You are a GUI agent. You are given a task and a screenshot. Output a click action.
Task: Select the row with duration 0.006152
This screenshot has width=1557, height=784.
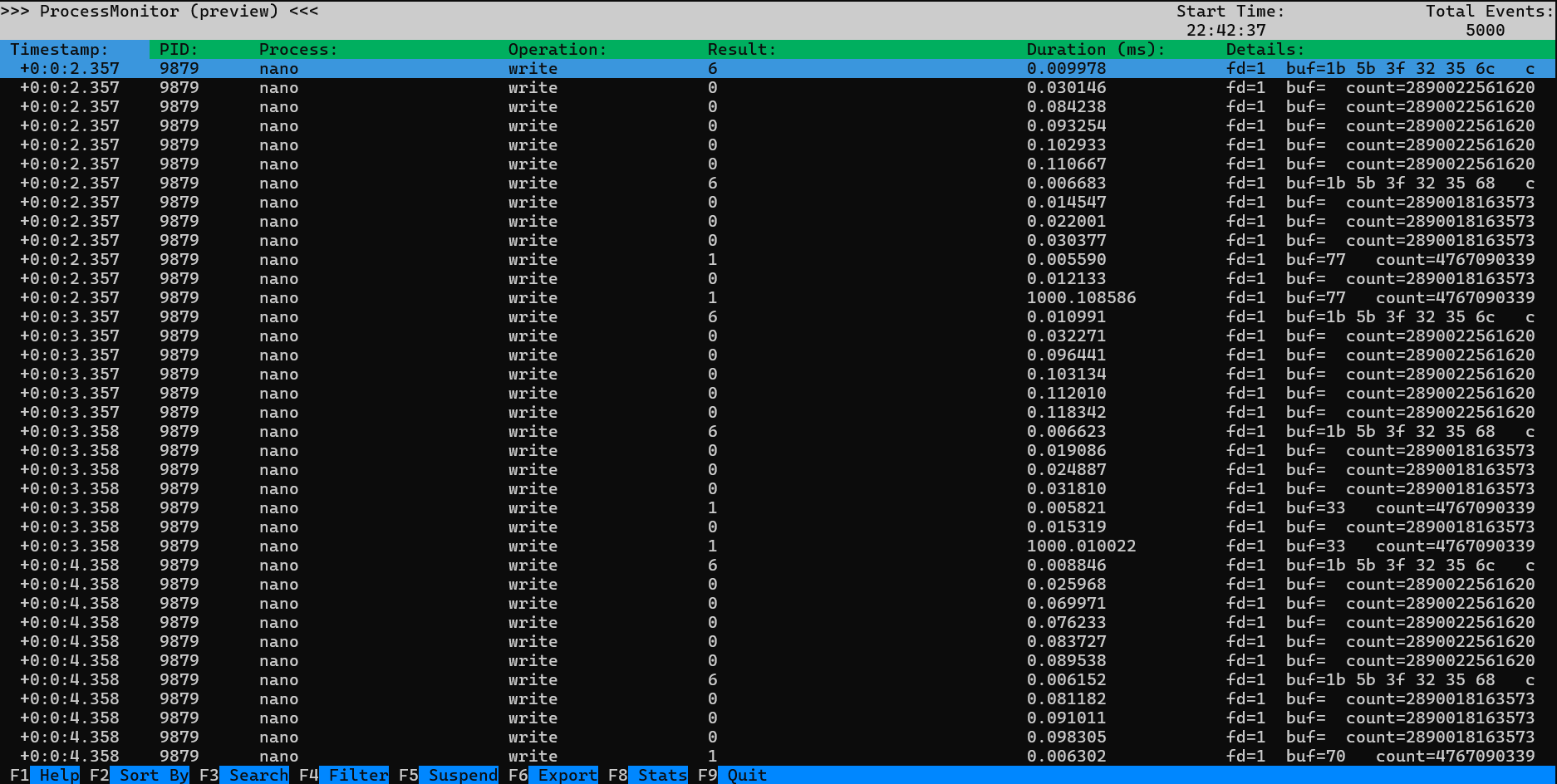pyautogui.click(x=778, y=680)
